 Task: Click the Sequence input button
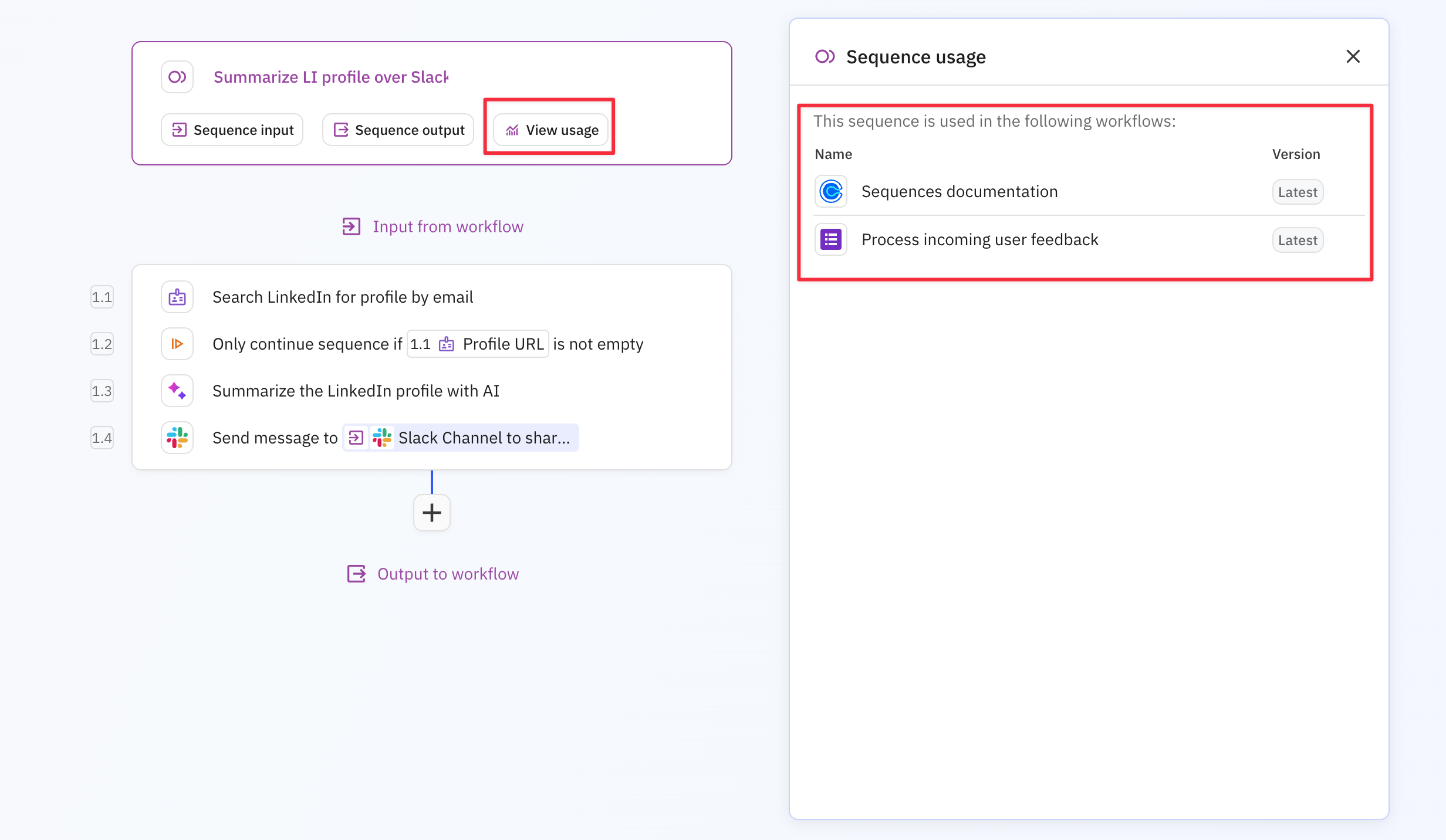[x=231, y=130]
